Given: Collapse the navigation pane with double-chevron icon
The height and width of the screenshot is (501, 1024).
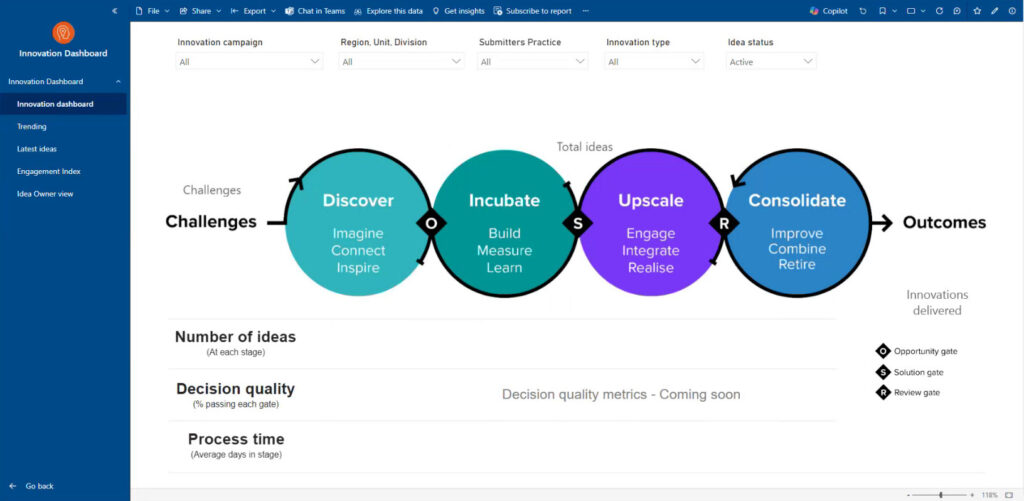Looking at the screenshot, I should [x=115, y=11].
